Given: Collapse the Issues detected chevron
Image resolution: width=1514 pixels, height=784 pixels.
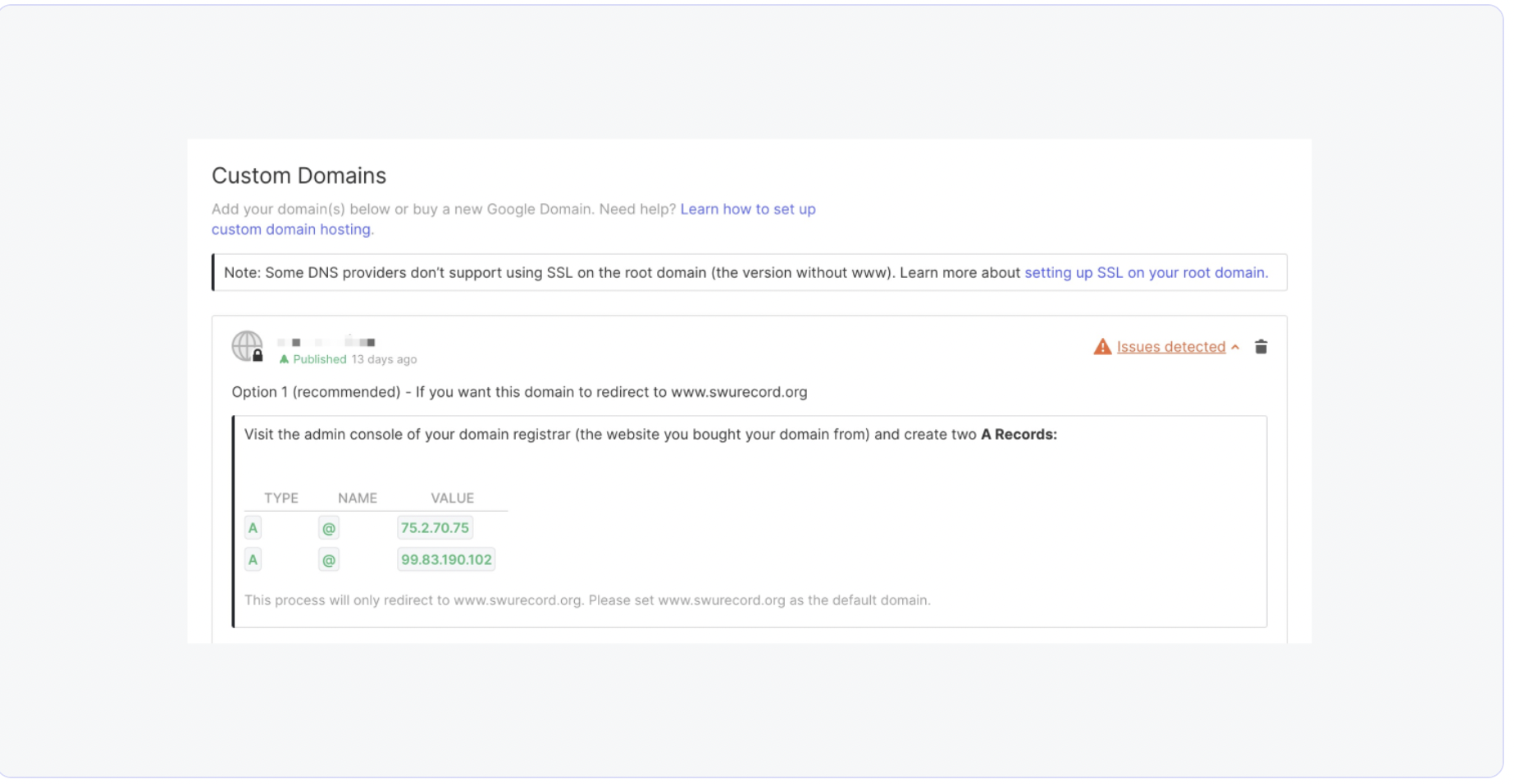Looking at the screenshot, I should point(1235,348).
